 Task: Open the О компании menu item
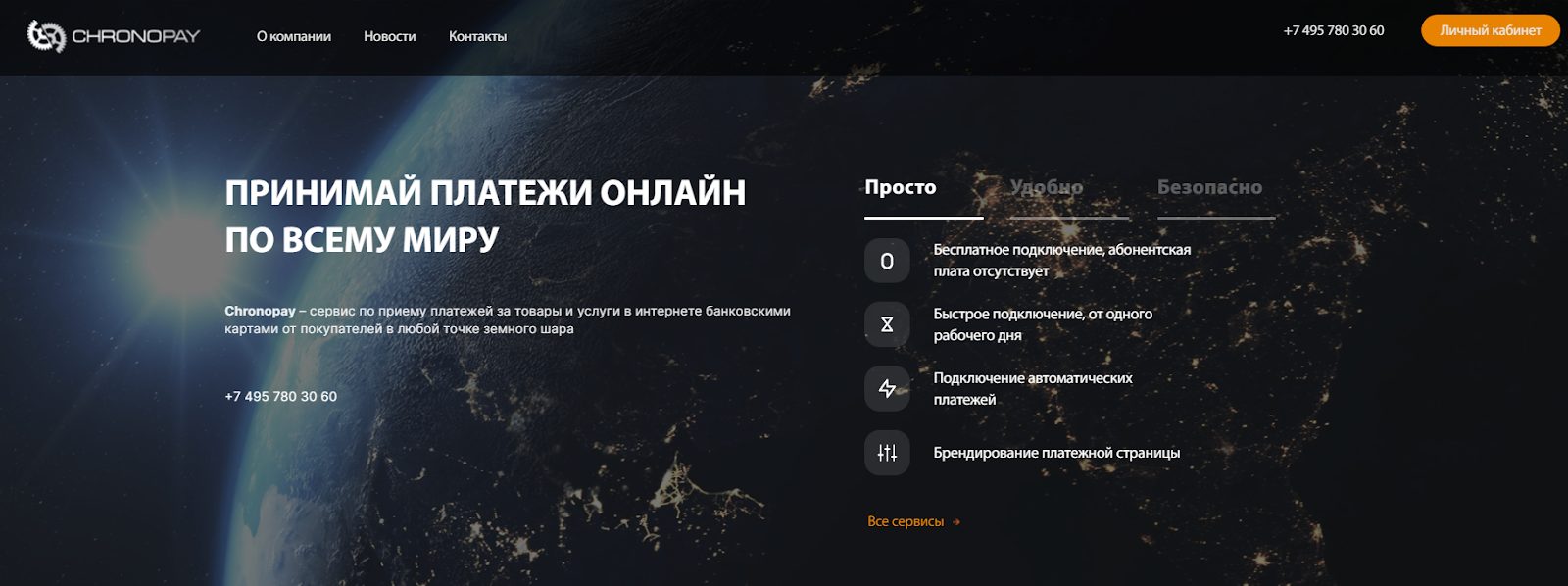tap(294, 36)
